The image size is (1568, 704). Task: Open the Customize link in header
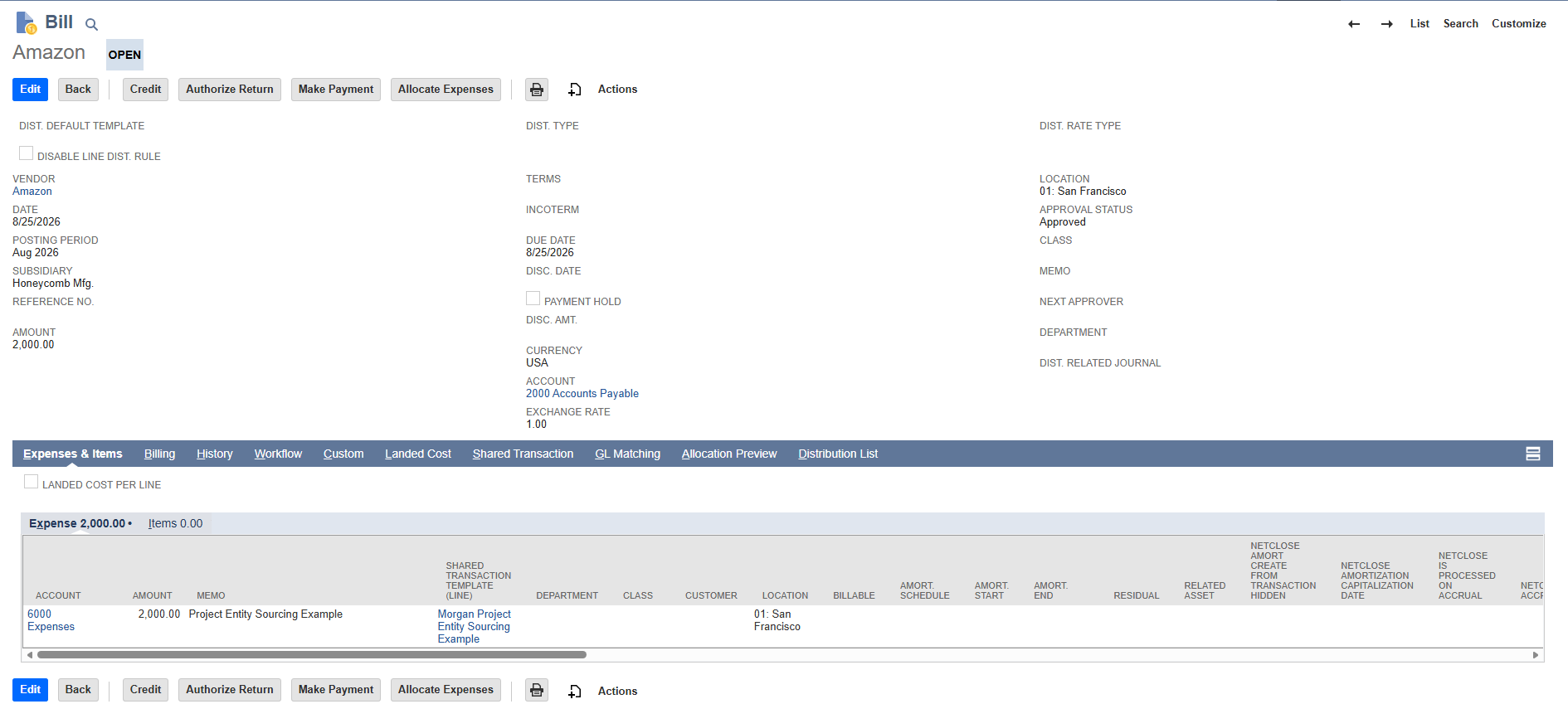coord(1518,24)
